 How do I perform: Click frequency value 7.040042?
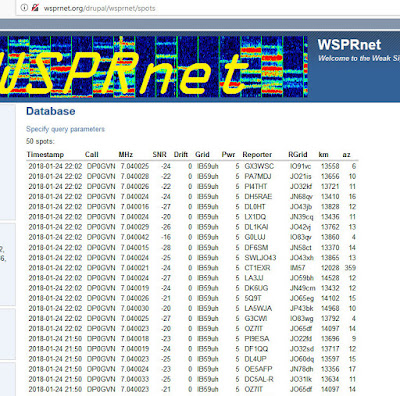coord(135,237)
